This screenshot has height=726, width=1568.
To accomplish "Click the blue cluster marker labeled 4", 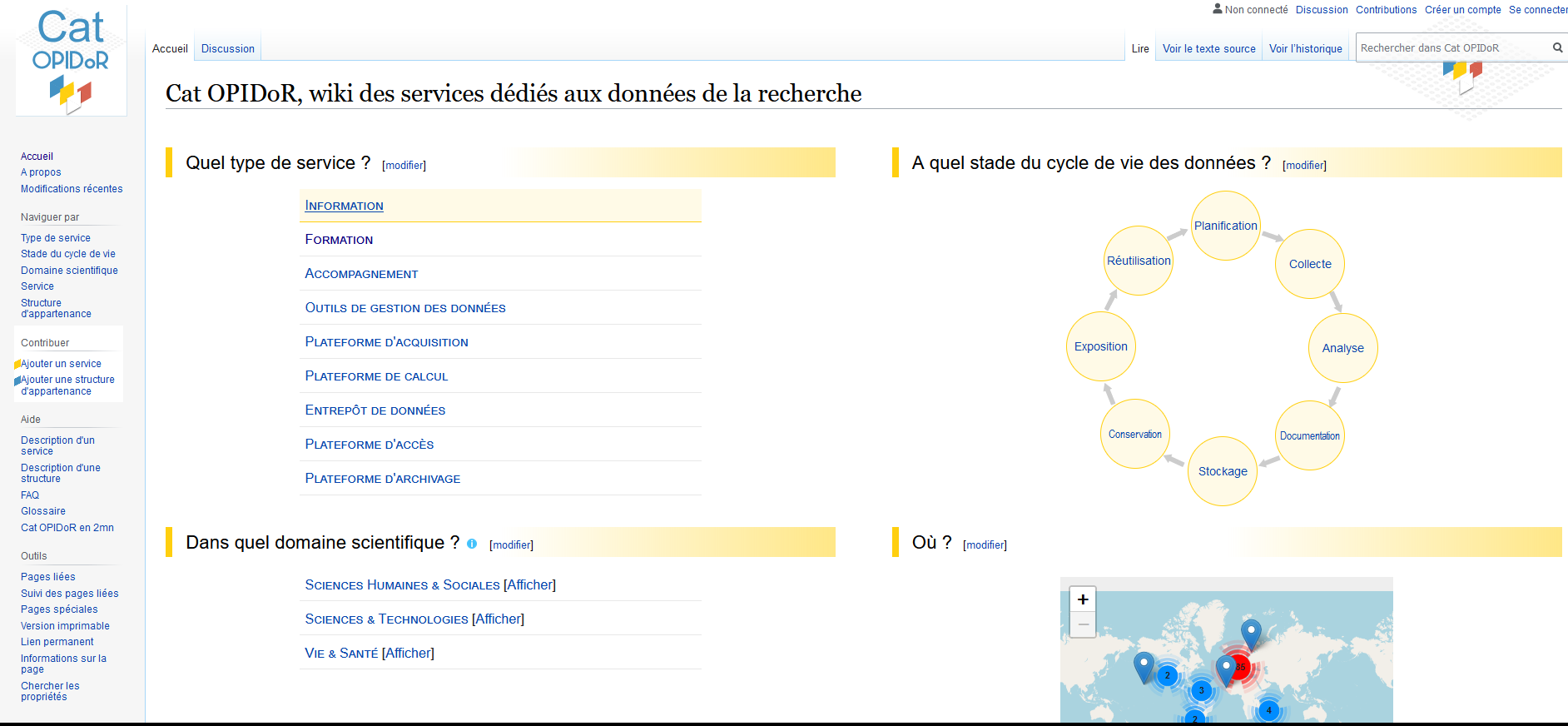I will click(1268, 710).
